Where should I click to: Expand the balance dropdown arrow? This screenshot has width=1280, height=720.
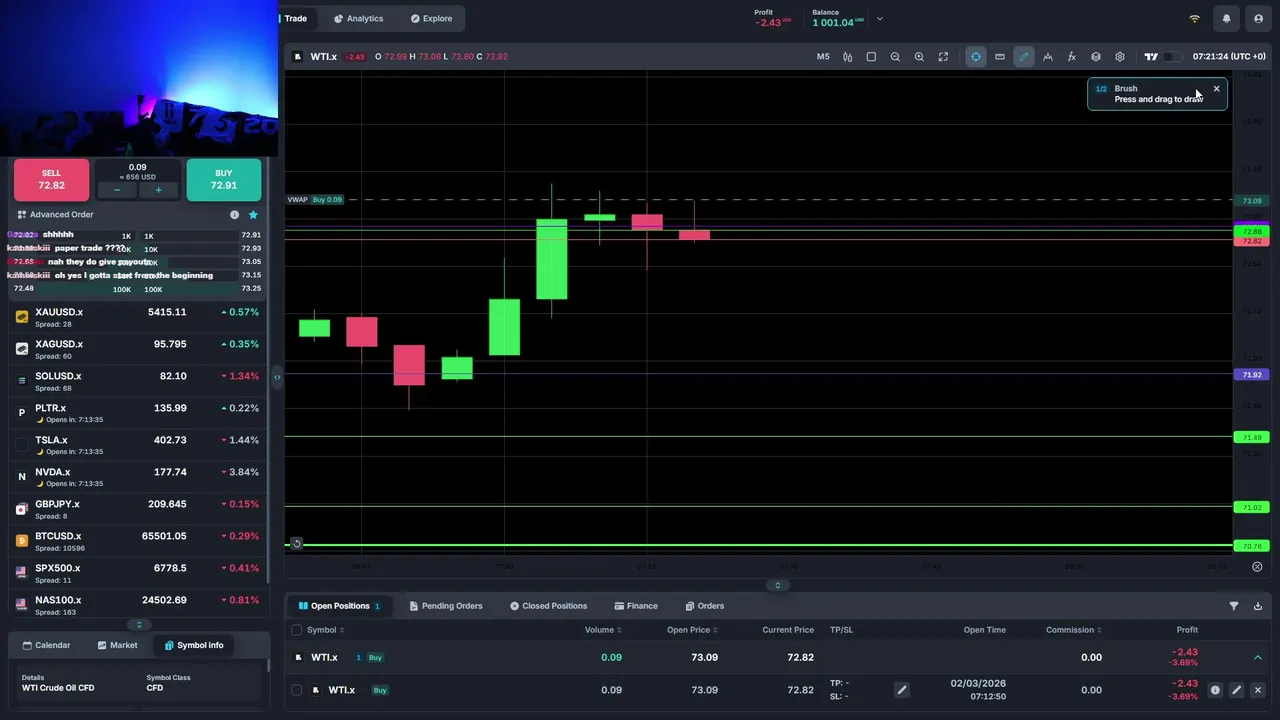click(x=880, y=19)
